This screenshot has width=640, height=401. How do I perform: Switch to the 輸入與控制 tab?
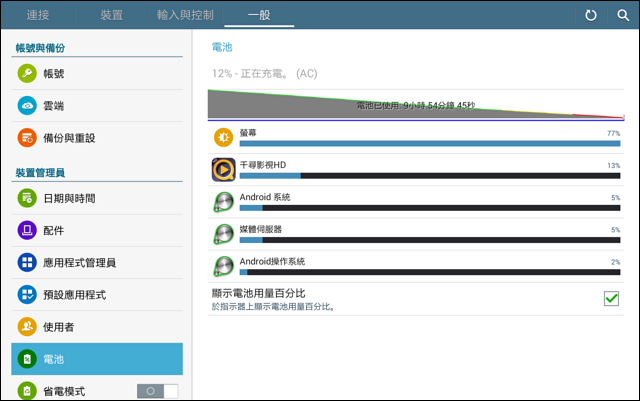tap(185, 15)
